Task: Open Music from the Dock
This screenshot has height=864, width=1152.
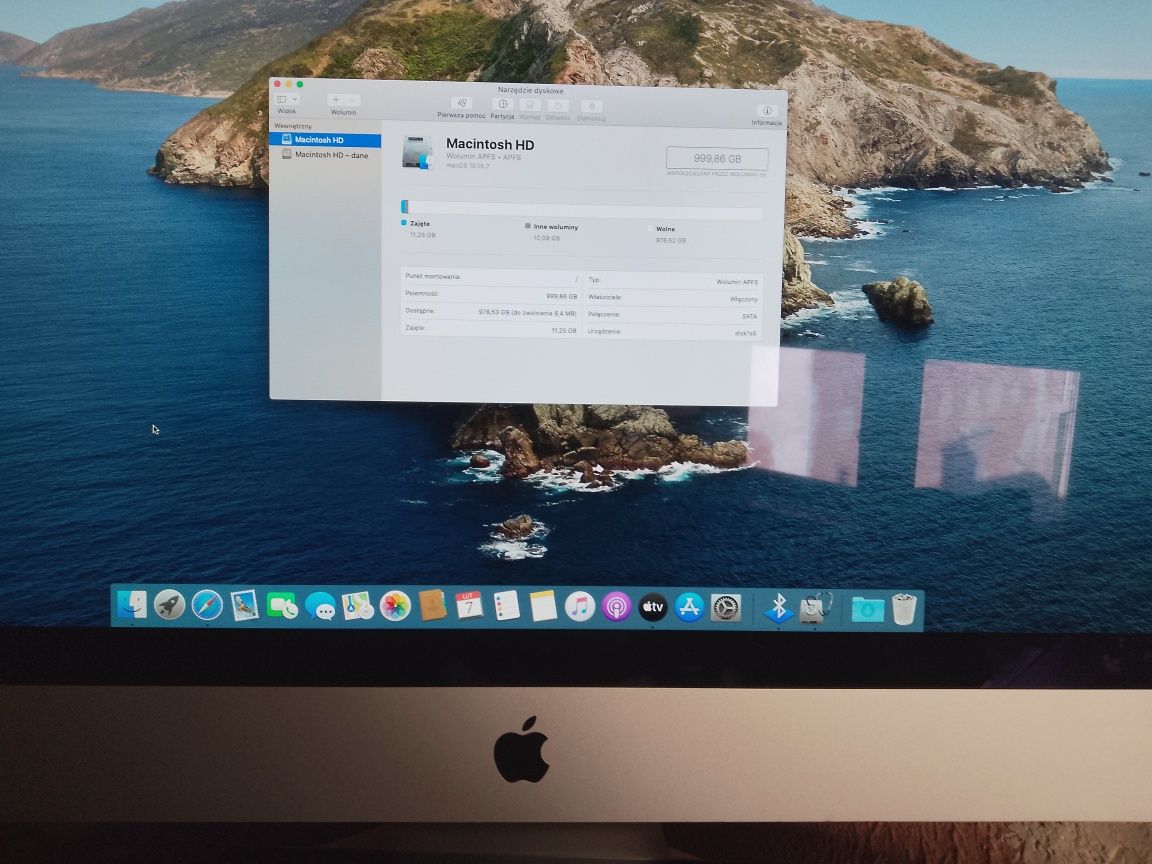Action: click(580, 608)
